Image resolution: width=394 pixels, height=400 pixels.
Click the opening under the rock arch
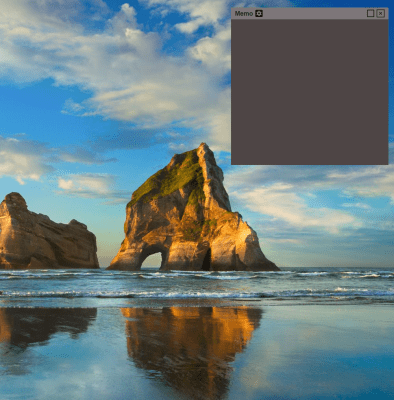coord(152,261)
